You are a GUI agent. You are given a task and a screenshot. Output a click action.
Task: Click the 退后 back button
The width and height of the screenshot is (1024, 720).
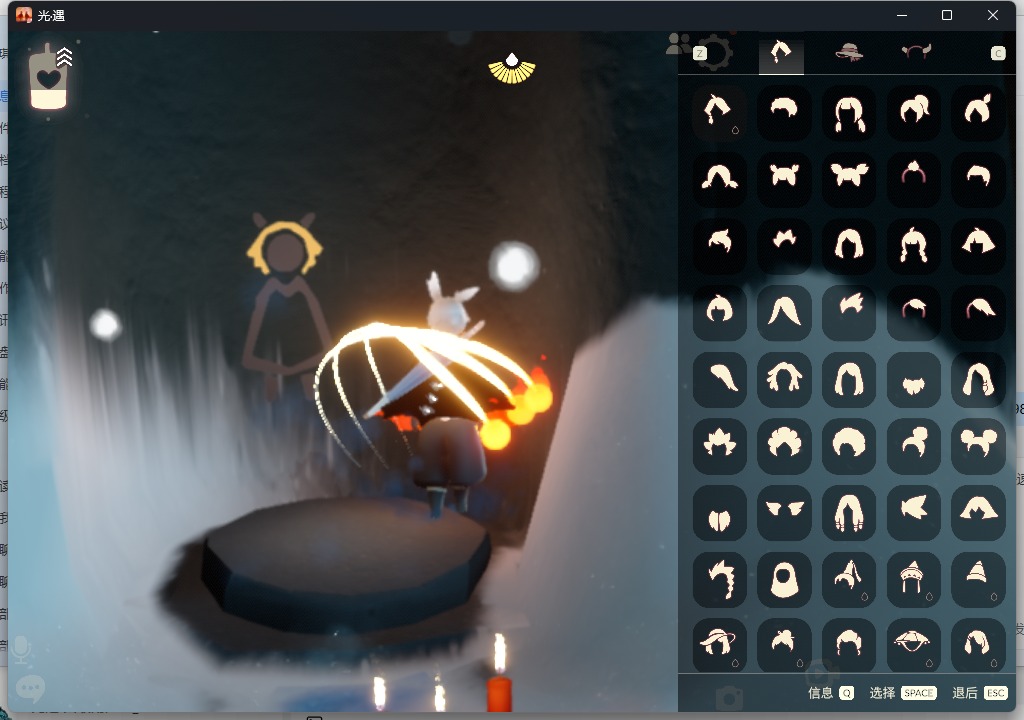point(980,693)
